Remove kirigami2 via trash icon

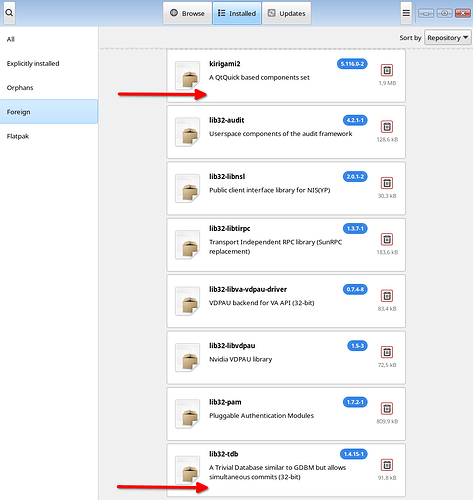point(387,70)
